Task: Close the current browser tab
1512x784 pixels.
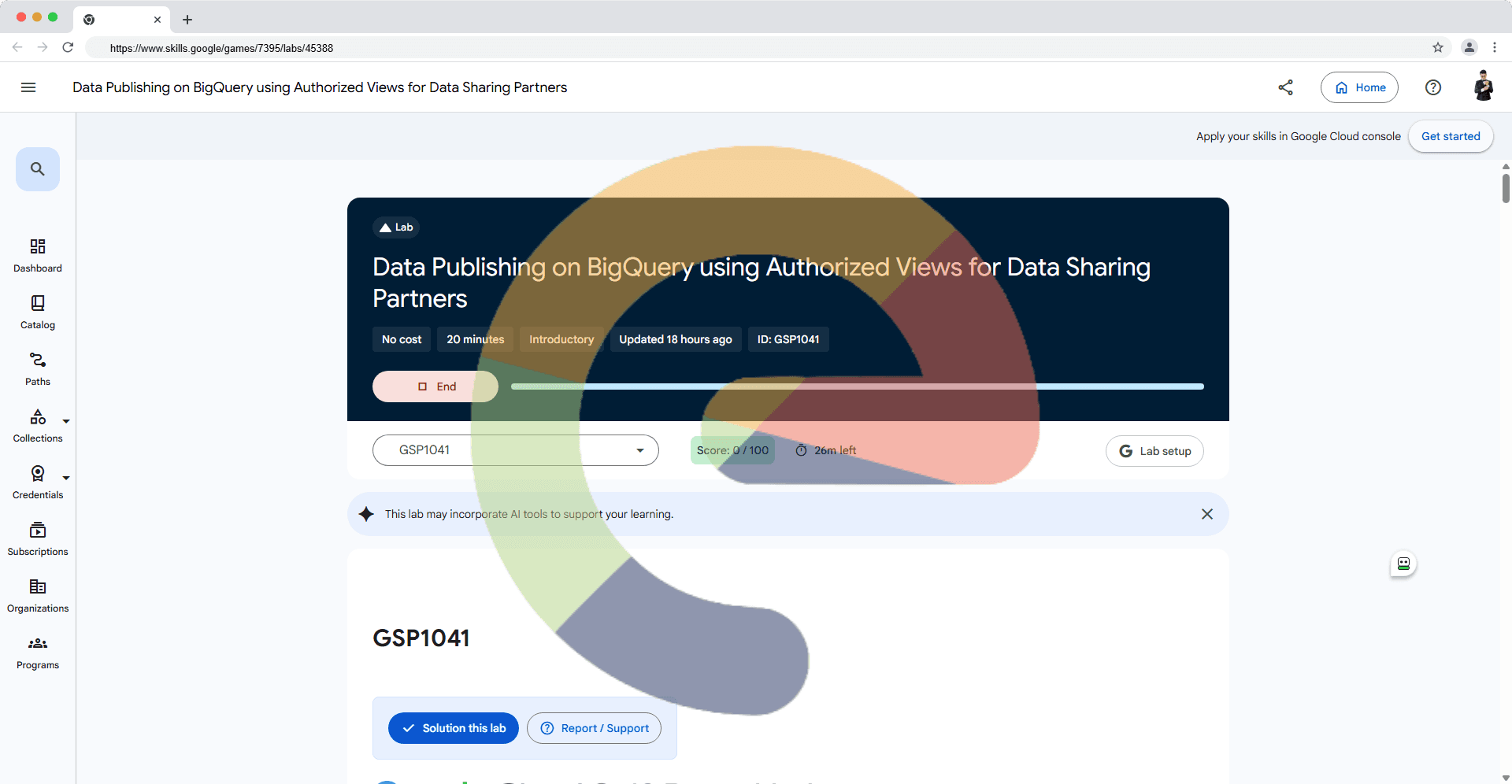Action: (x=157, y=20)
